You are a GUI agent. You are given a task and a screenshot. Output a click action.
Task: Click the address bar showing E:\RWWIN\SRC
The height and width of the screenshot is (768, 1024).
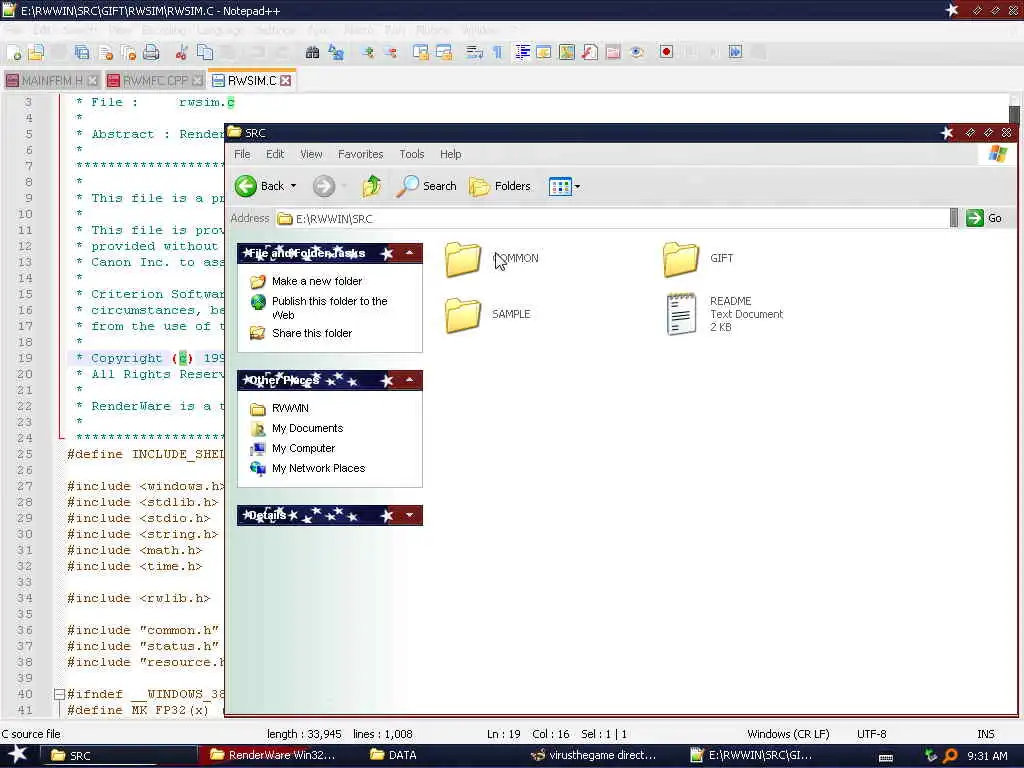click(613, 219)
